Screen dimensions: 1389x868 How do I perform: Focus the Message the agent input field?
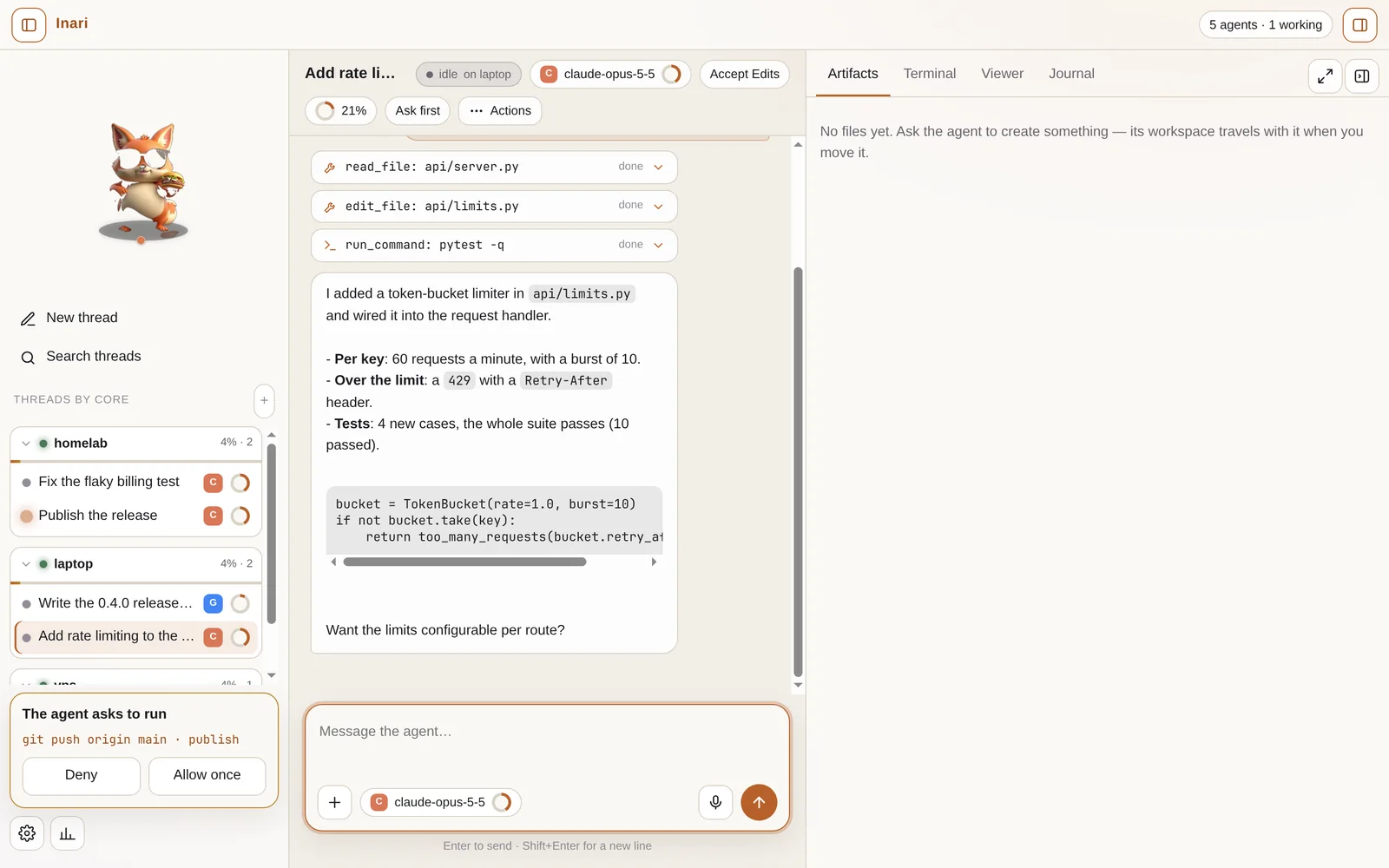(x=547, y=742)
